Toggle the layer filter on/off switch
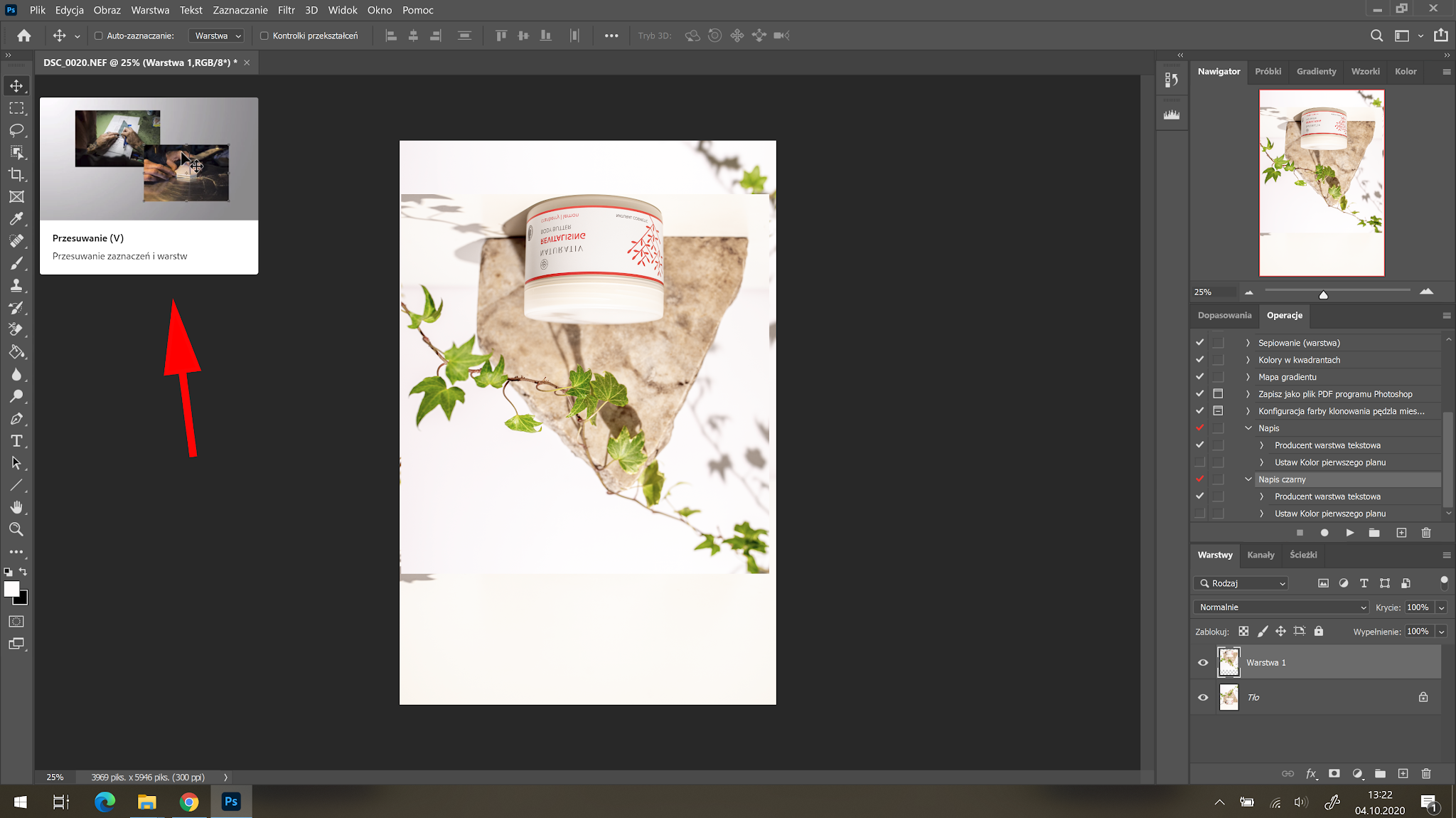 1444,583
